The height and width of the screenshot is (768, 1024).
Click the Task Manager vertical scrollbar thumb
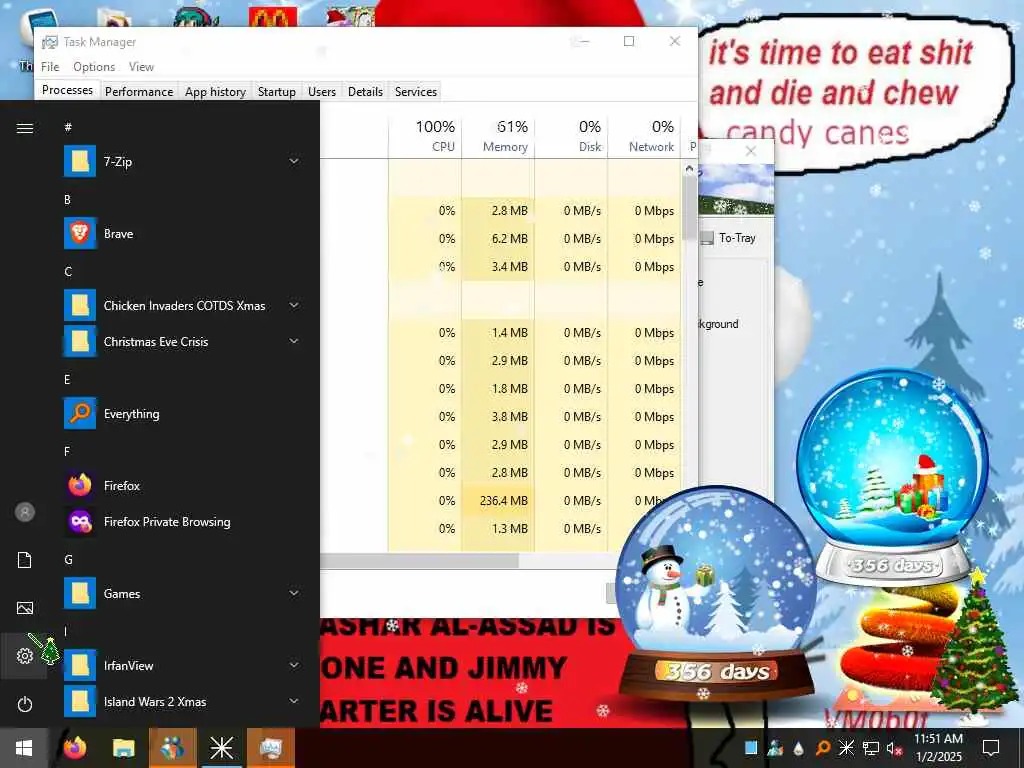[690, 208]
